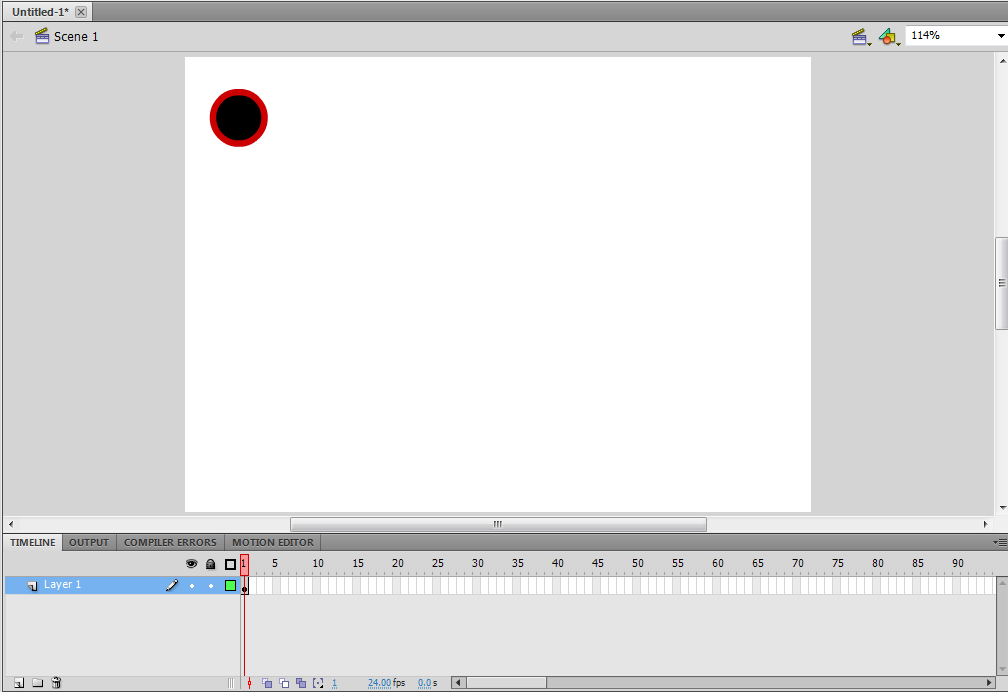This screenshot has width=1008, height=692.
Task: Click the 24.00 fps frame rate value
Action: (x=379, y=683)
